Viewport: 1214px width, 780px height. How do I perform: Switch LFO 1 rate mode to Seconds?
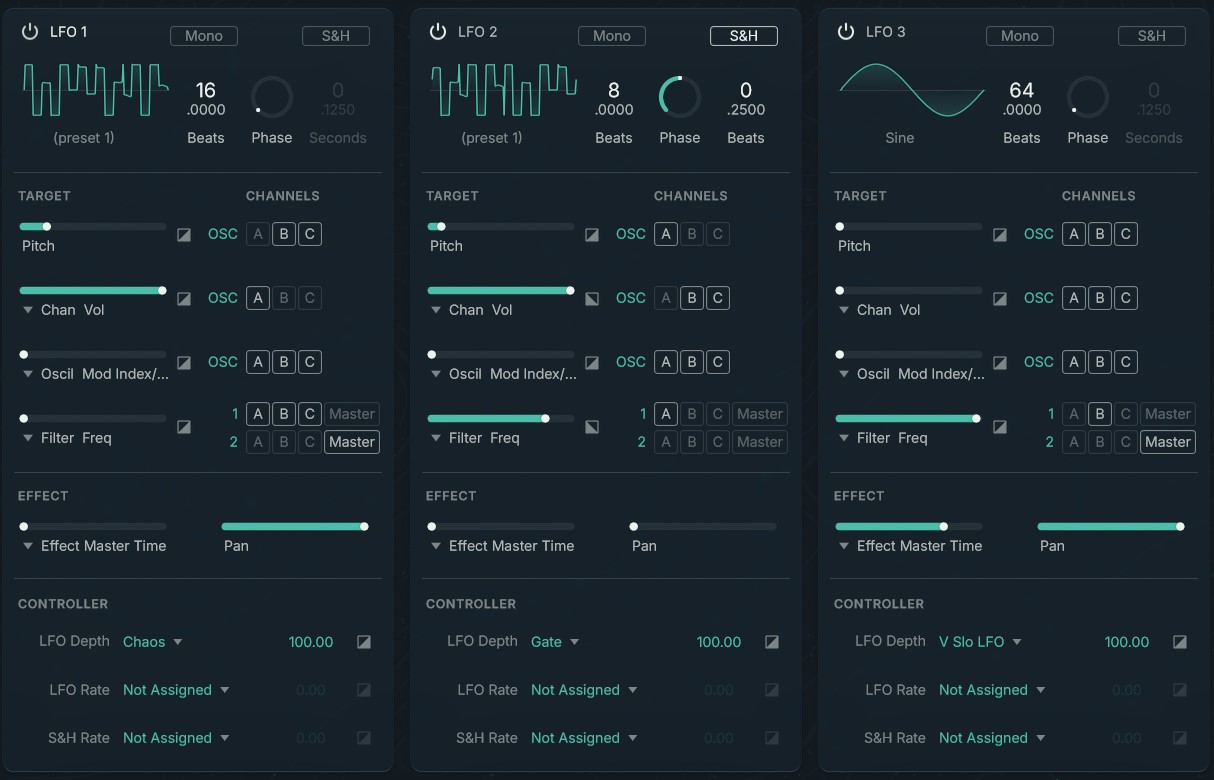[337, 137]
